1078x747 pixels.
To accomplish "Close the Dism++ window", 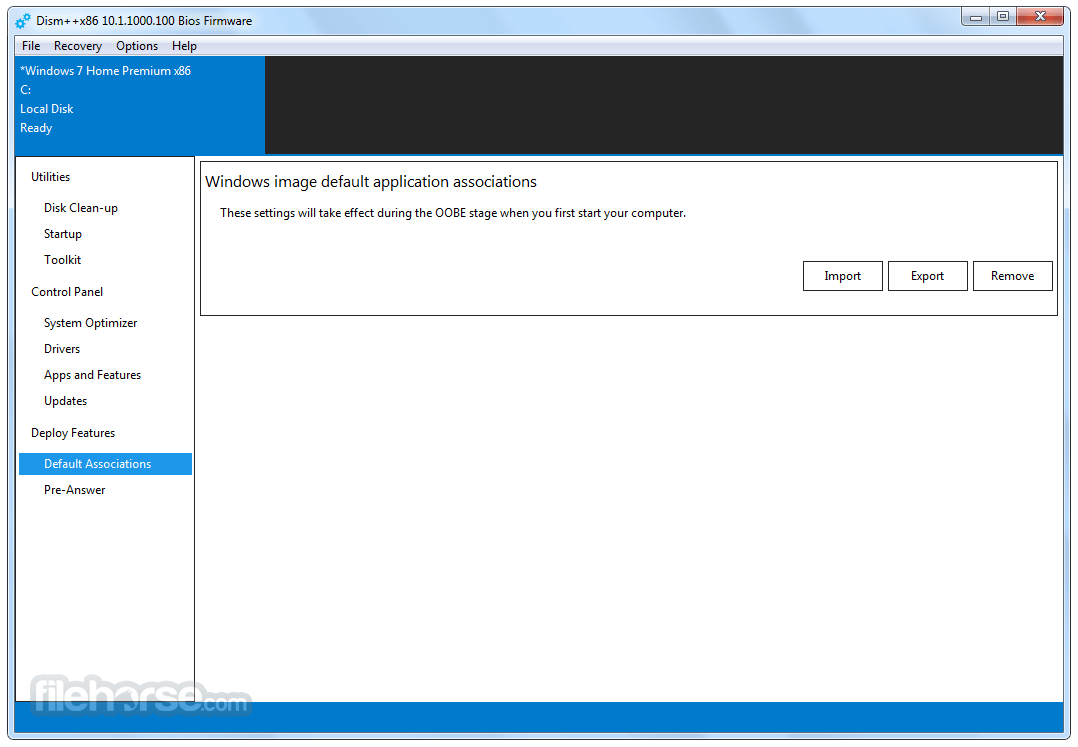I will tap(1040, 16).
